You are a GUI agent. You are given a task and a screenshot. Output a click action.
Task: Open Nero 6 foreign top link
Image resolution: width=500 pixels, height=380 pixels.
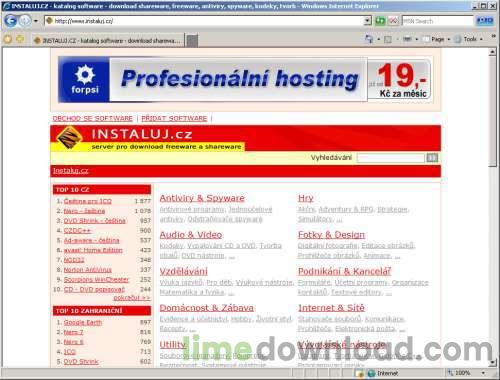click(74, 342)
